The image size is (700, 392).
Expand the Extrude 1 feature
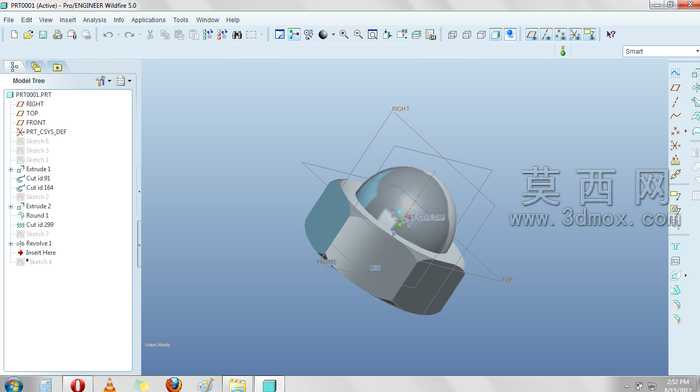11,169
